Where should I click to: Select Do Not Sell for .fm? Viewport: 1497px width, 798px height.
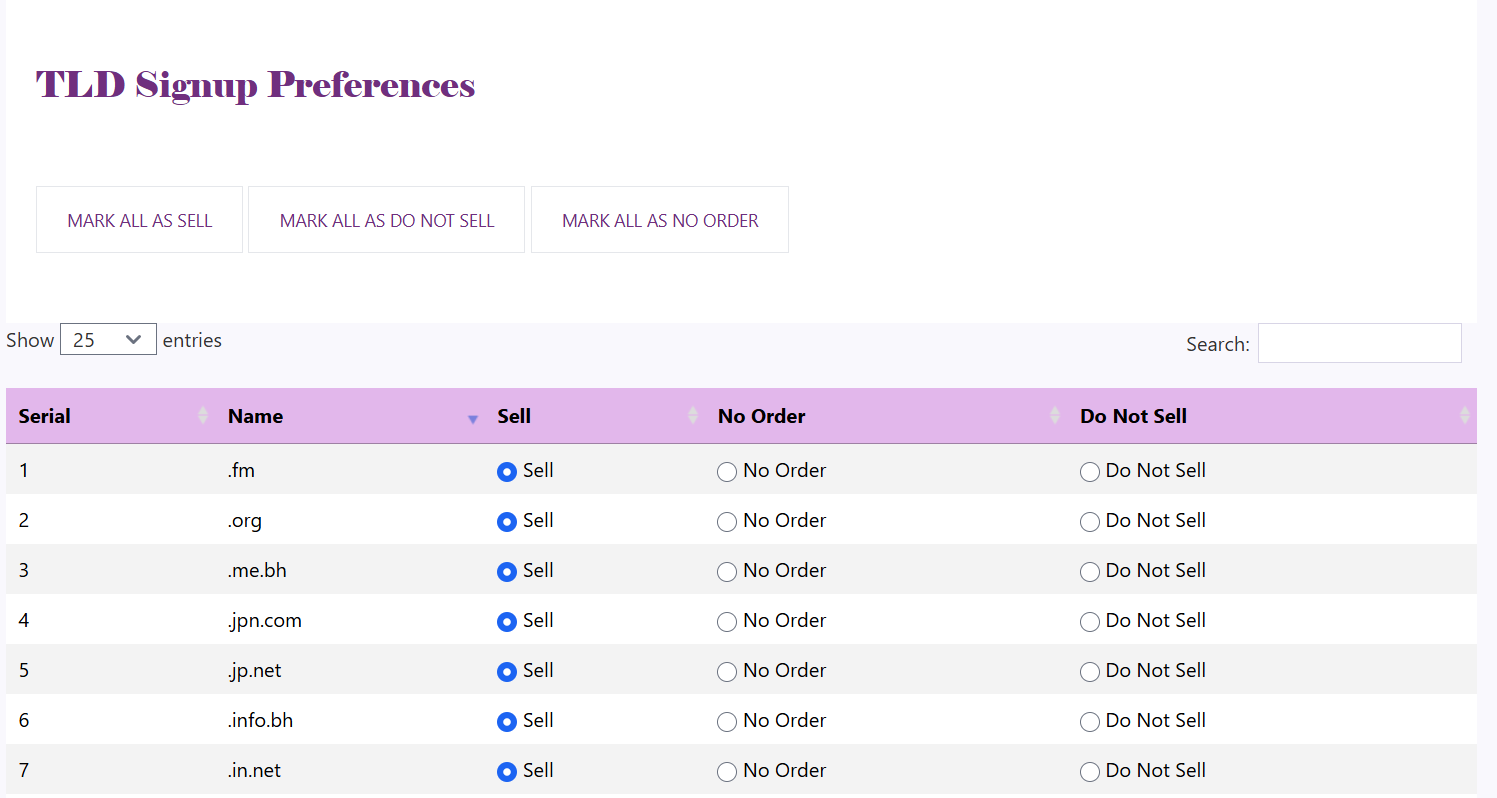click(x=1090, y=472)
